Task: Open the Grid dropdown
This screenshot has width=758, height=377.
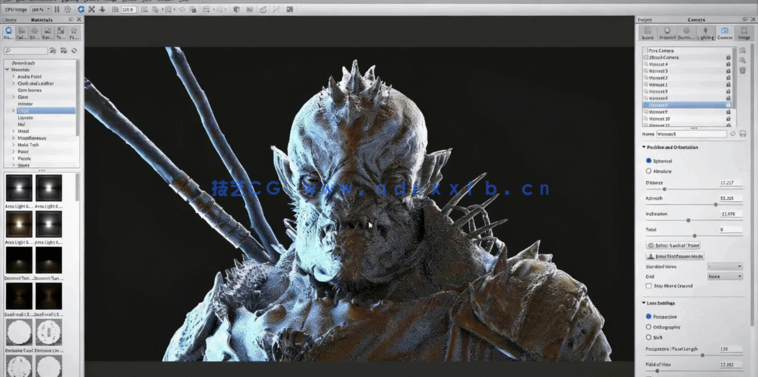Action: coord(725,276)
